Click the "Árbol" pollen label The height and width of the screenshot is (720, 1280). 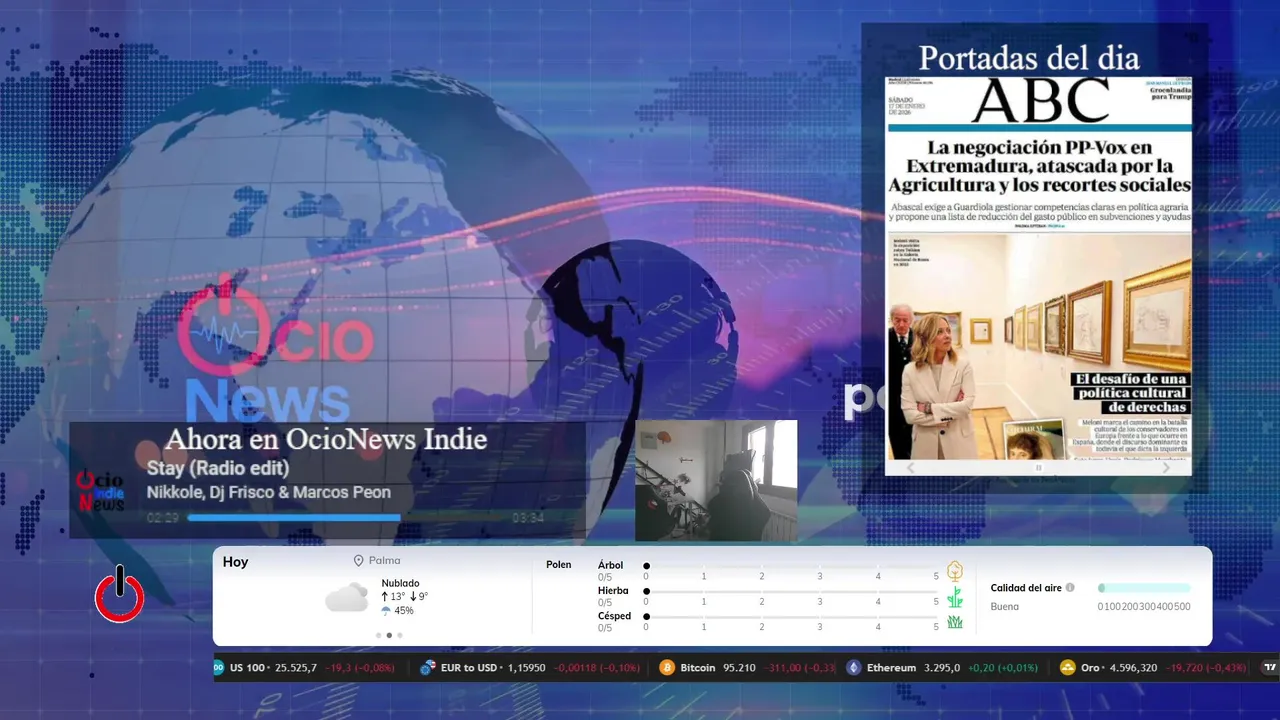tap(610, 565)
